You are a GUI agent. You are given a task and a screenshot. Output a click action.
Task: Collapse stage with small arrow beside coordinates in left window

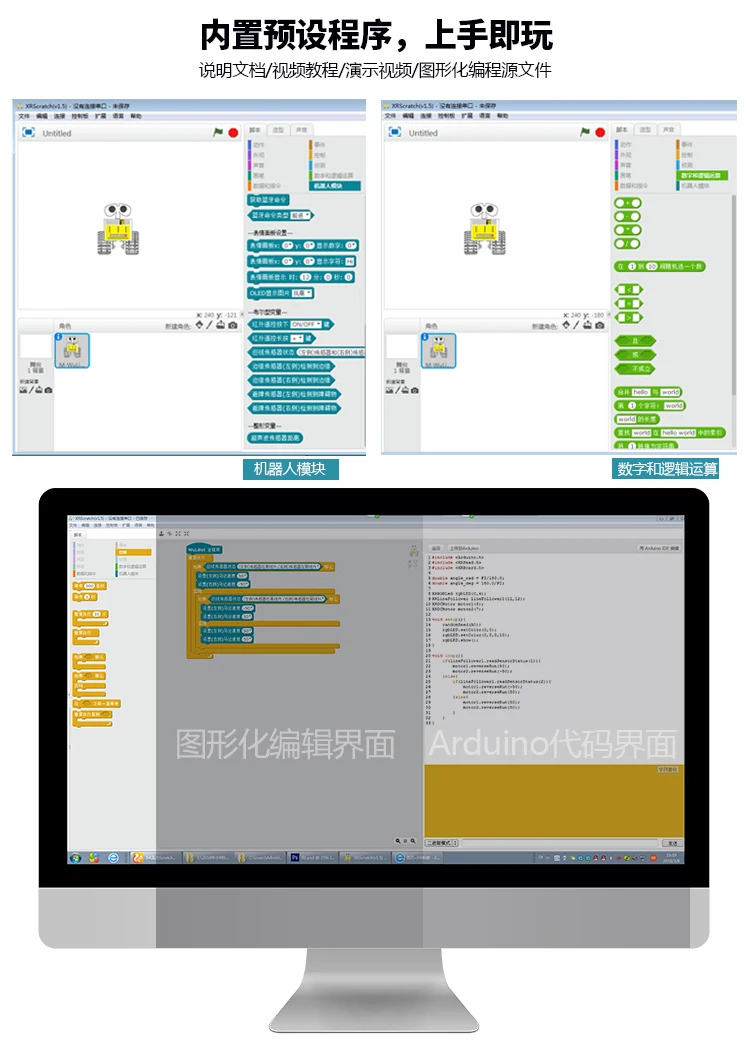pos(243,315)
